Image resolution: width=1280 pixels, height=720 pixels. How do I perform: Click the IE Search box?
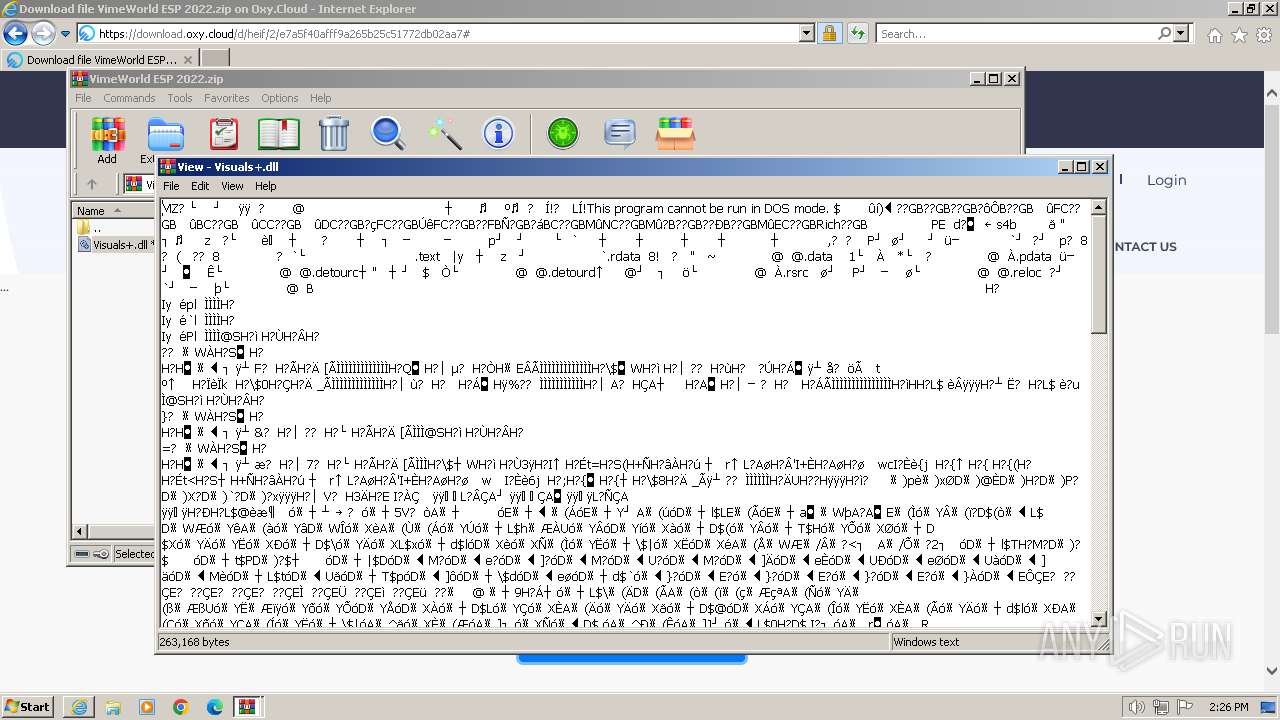1016,33
